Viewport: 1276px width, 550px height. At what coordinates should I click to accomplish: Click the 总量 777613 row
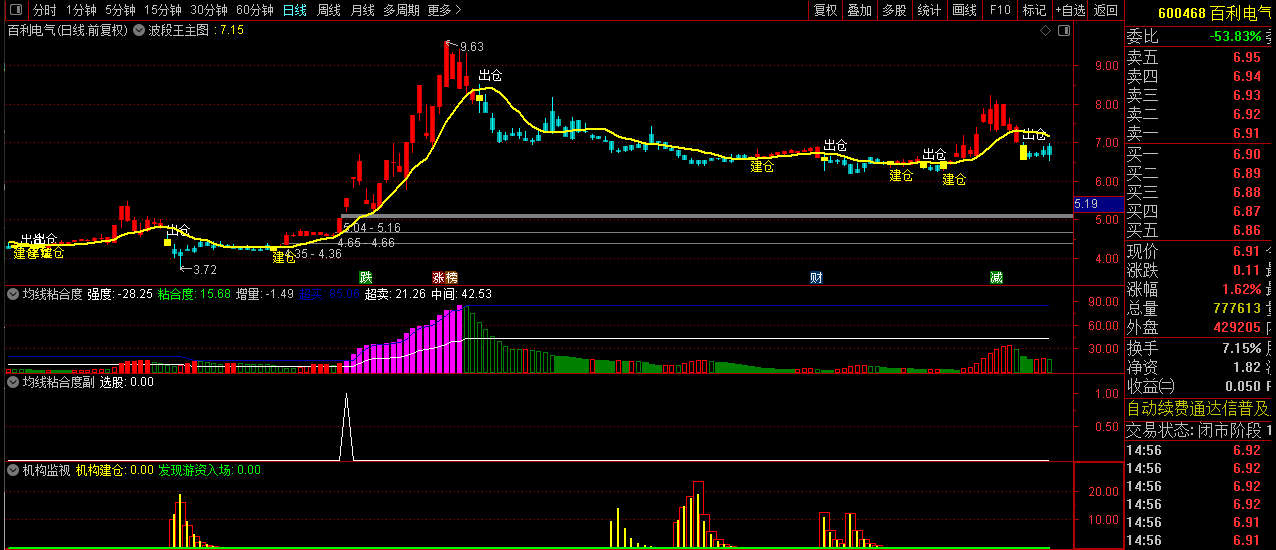[1200, 308]
